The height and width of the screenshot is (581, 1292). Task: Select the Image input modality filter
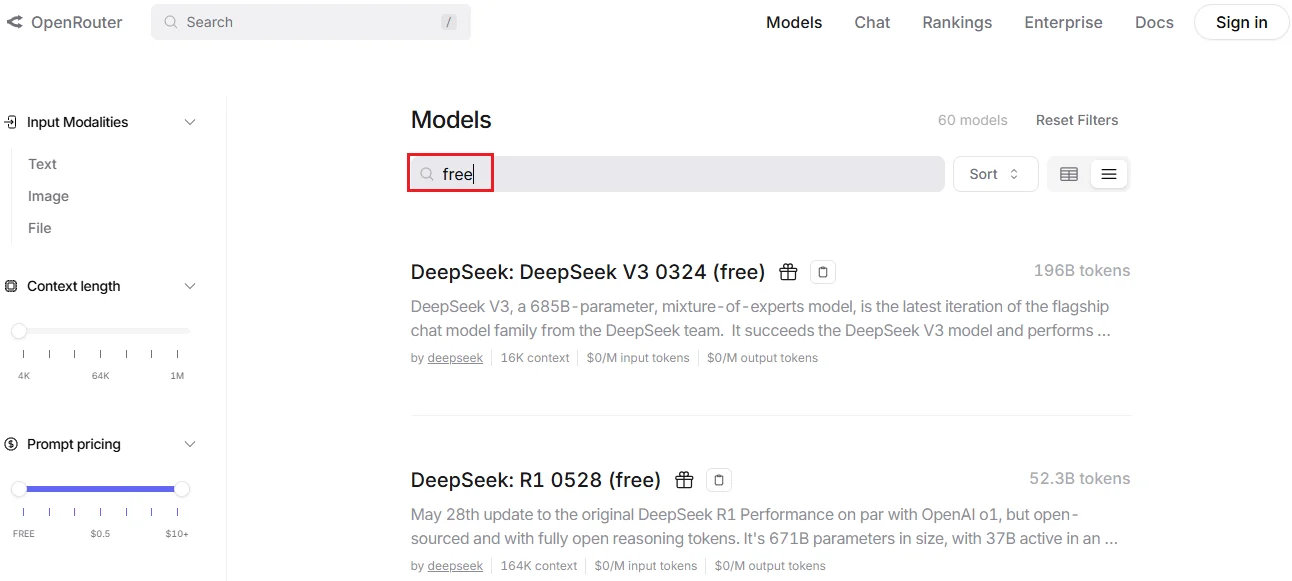[x=48, y=196]
